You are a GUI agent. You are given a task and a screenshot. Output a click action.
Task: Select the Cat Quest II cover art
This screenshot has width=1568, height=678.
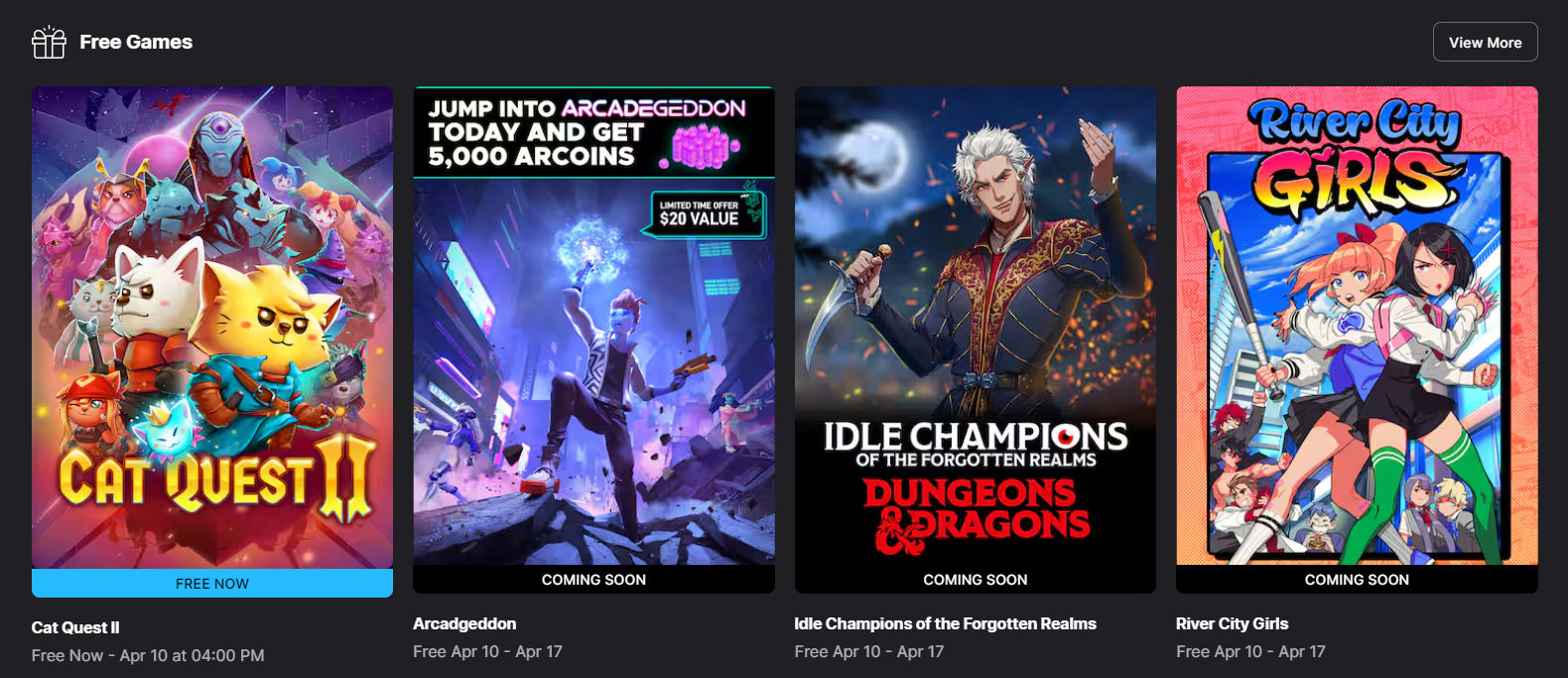212,328
